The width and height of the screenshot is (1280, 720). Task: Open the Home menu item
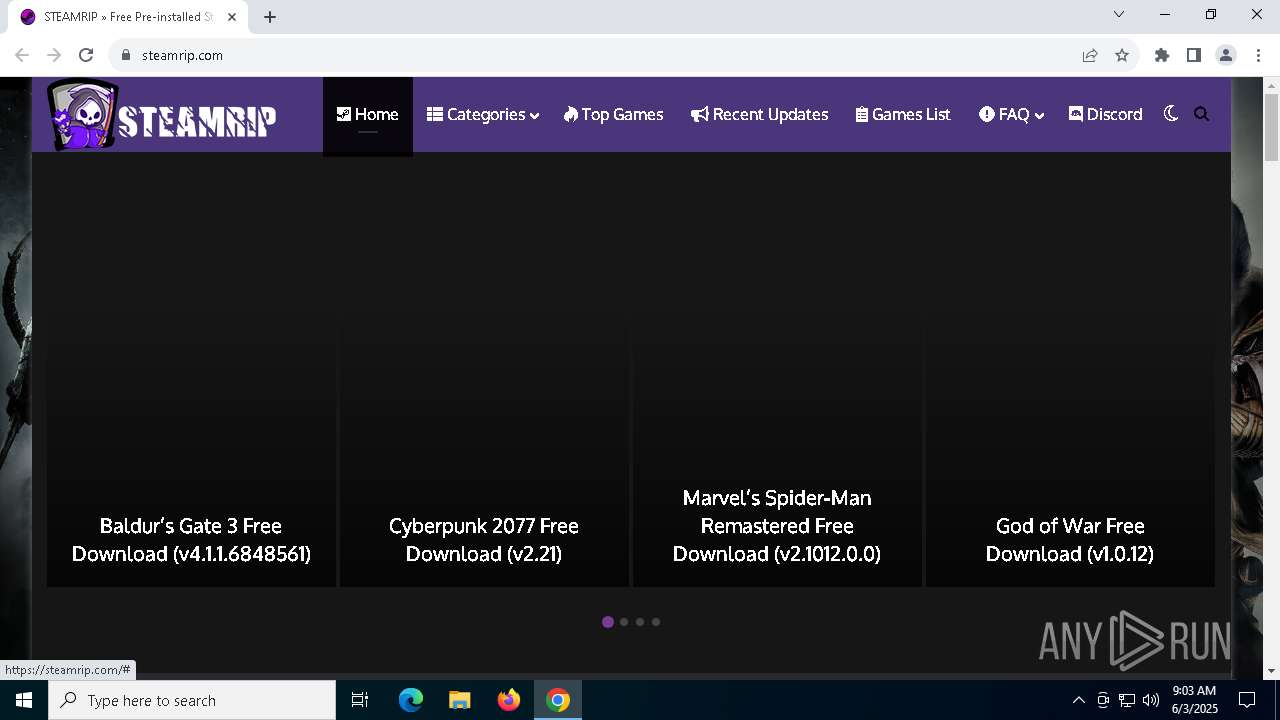tap(367, 114)
